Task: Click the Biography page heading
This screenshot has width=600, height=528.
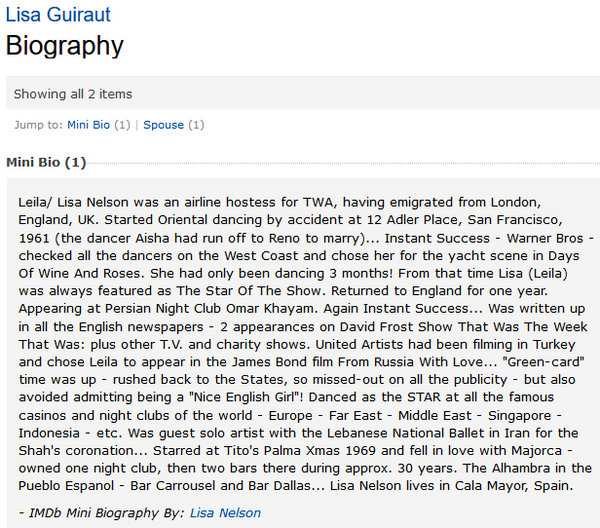Action: click(65, 46)
